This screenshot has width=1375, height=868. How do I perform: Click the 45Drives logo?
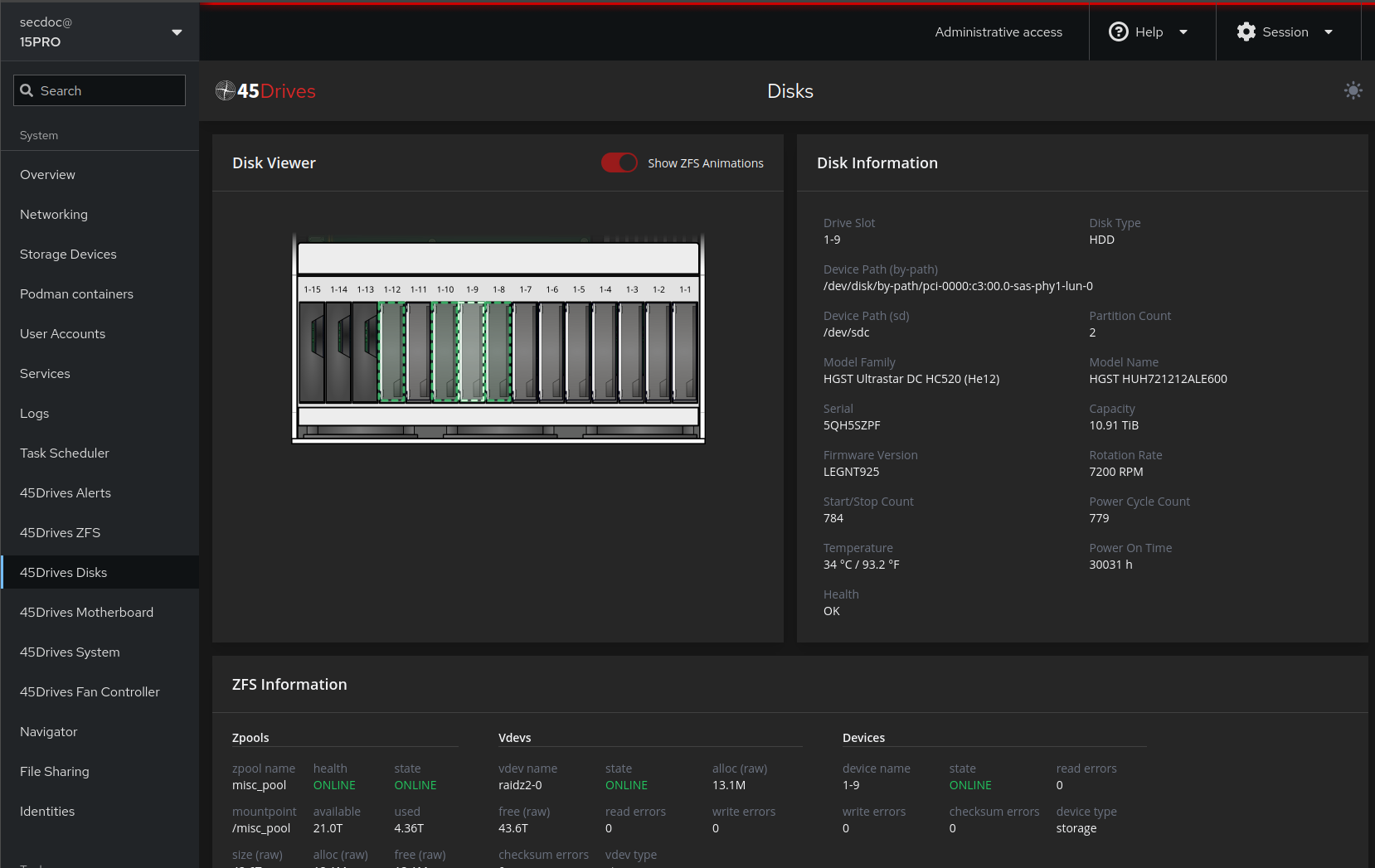click(x=265, y=91)
